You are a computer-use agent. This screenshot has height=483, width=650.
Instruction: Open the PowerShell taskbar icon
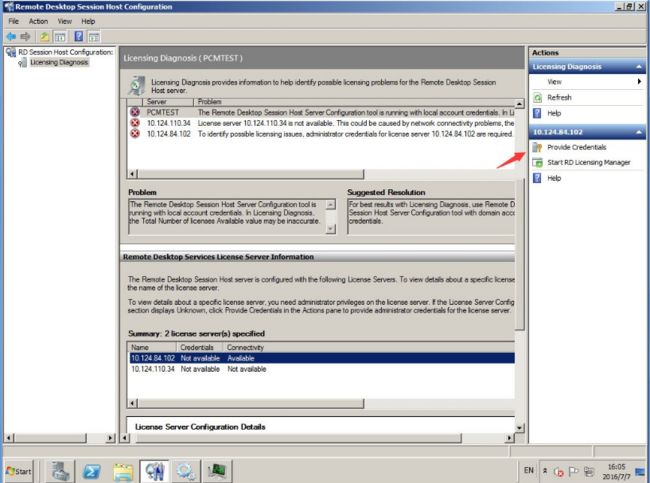(91, 471)
